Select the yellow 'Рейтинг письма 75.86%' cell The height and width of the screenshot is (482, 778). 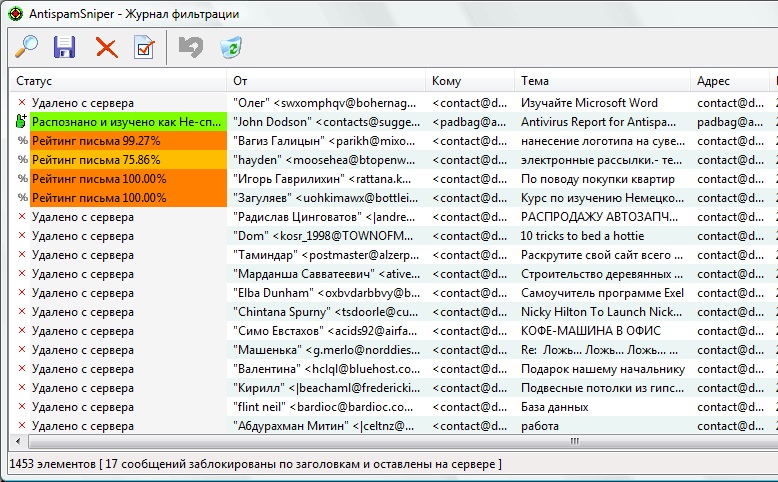click(129, 160)
